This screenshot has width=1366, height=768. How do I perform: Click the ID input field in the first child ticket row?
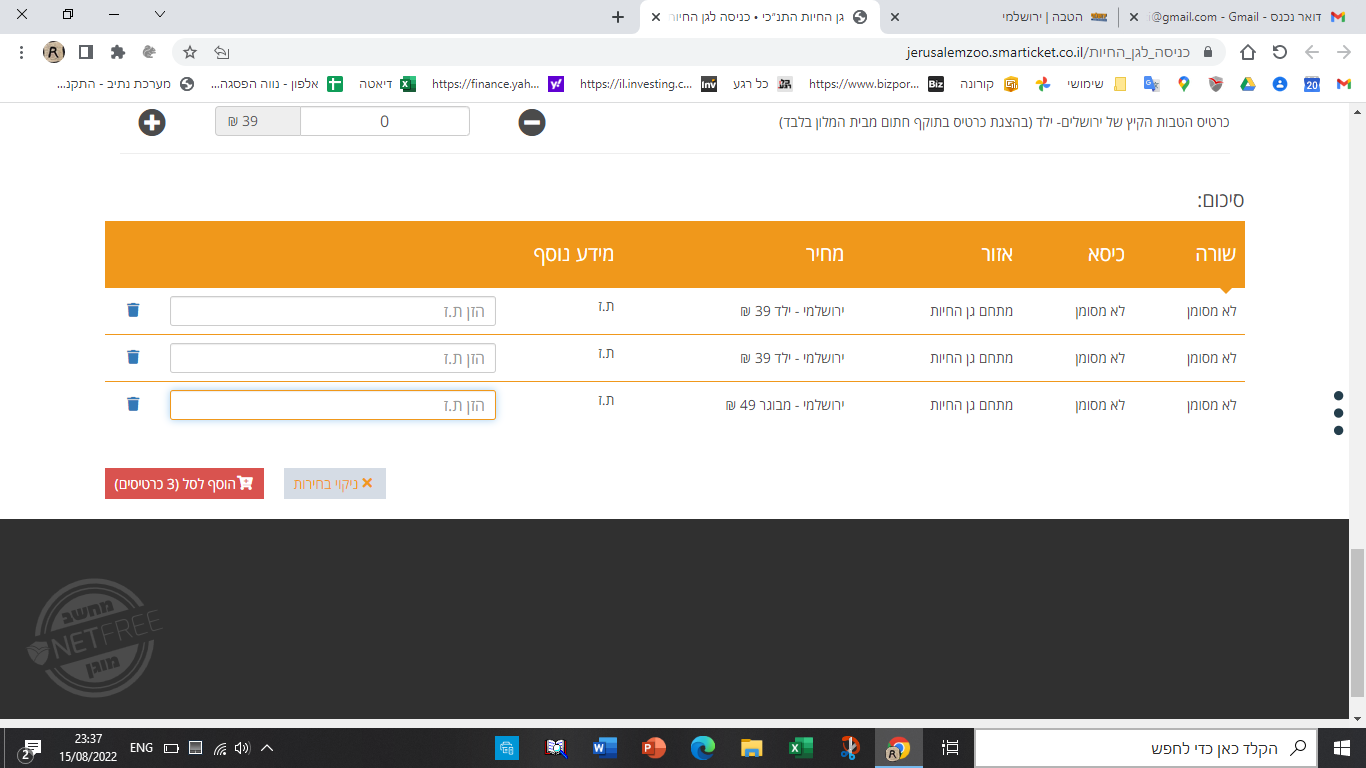[x=333, y=311]
